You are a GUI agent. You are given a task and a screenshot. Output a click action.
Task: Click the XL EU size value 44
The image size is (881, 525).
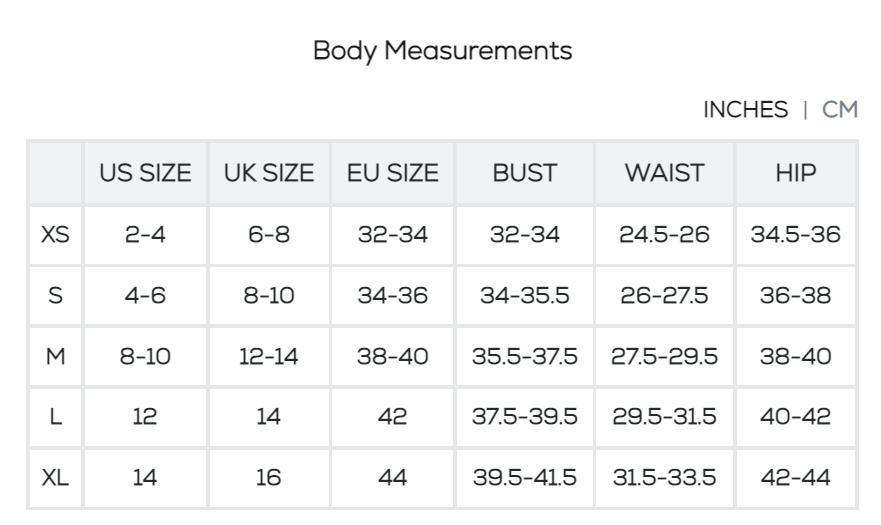pyautogui.click(x=392, y=479)
